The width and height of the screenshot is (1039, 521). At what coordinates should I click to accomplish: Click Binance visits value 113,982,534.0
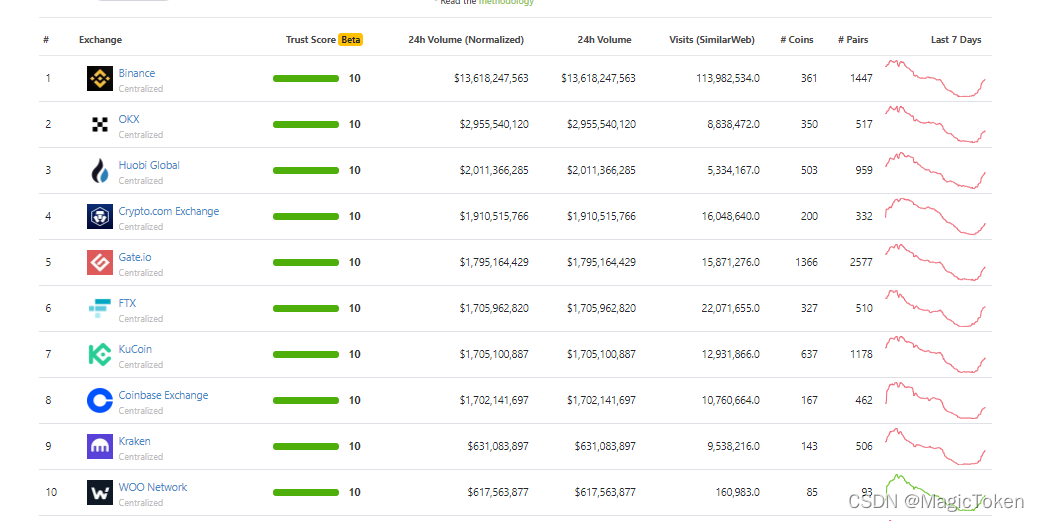pos(728,78)
